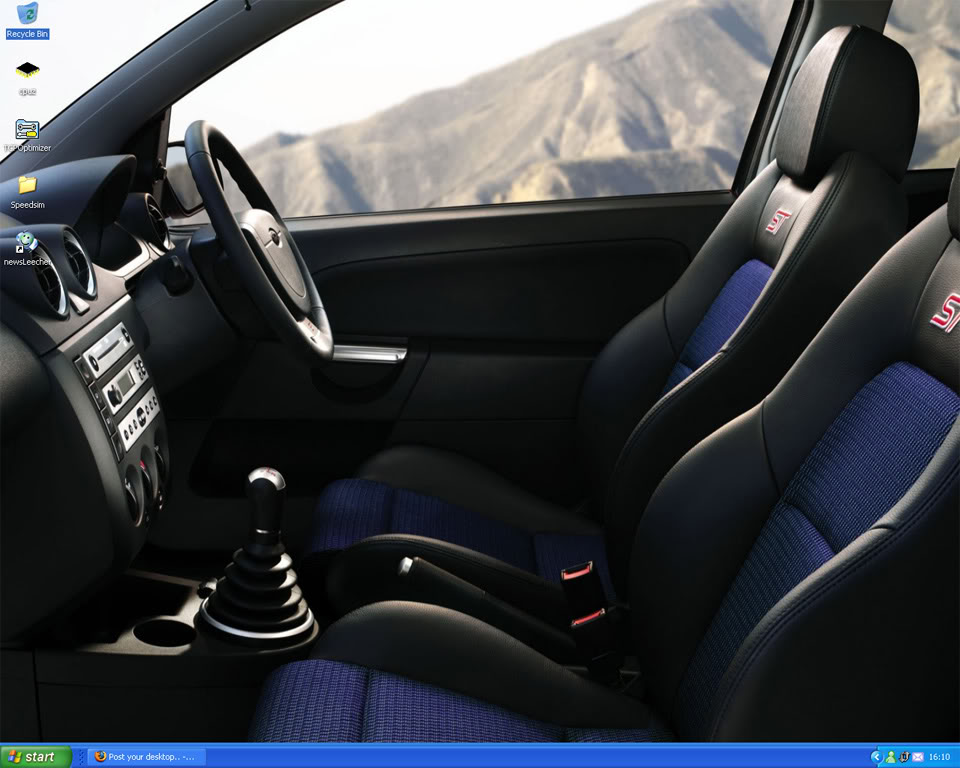Click the tray icon left of the envelope

pyautogui.click(x=904, y=757)
